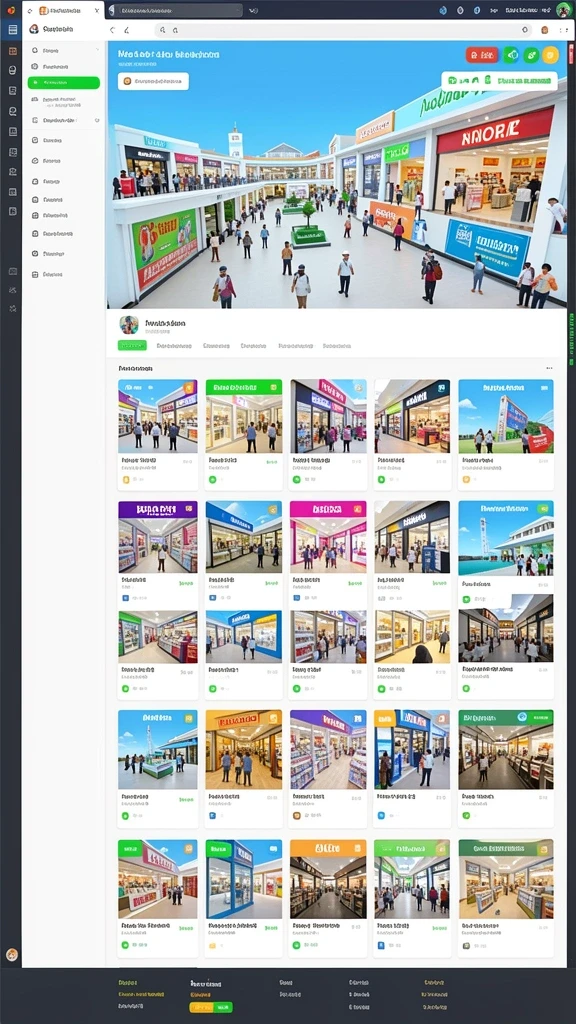Screen dimensions: 576x1024
Task: Toggle the green-yellow switch in the footer
Action: 211,1007
